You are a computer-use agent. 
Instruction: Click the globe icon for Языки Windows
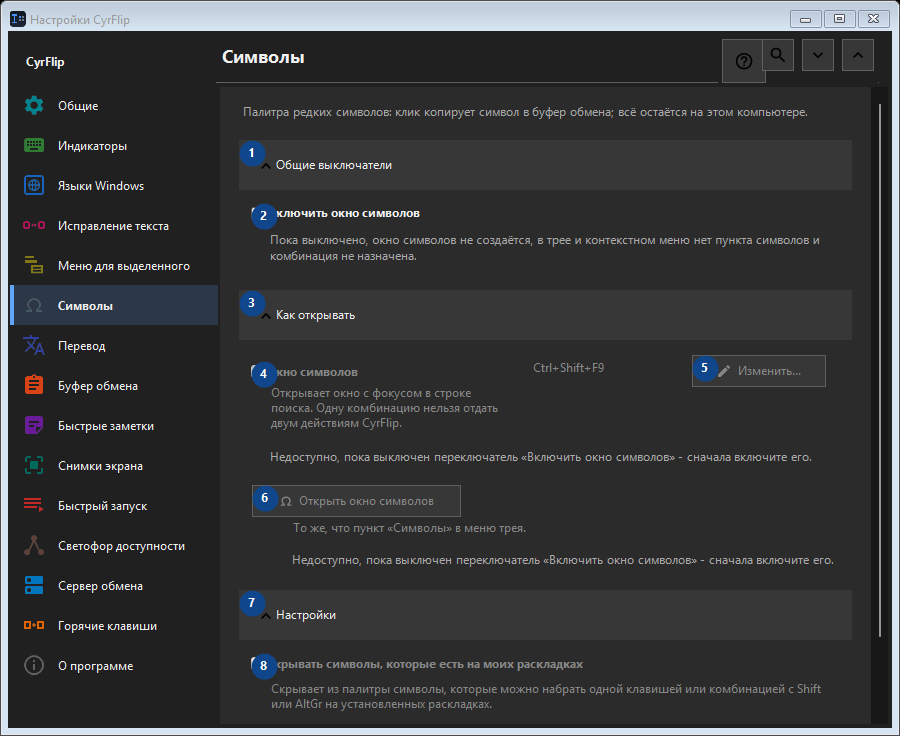(x=34, y=185)
